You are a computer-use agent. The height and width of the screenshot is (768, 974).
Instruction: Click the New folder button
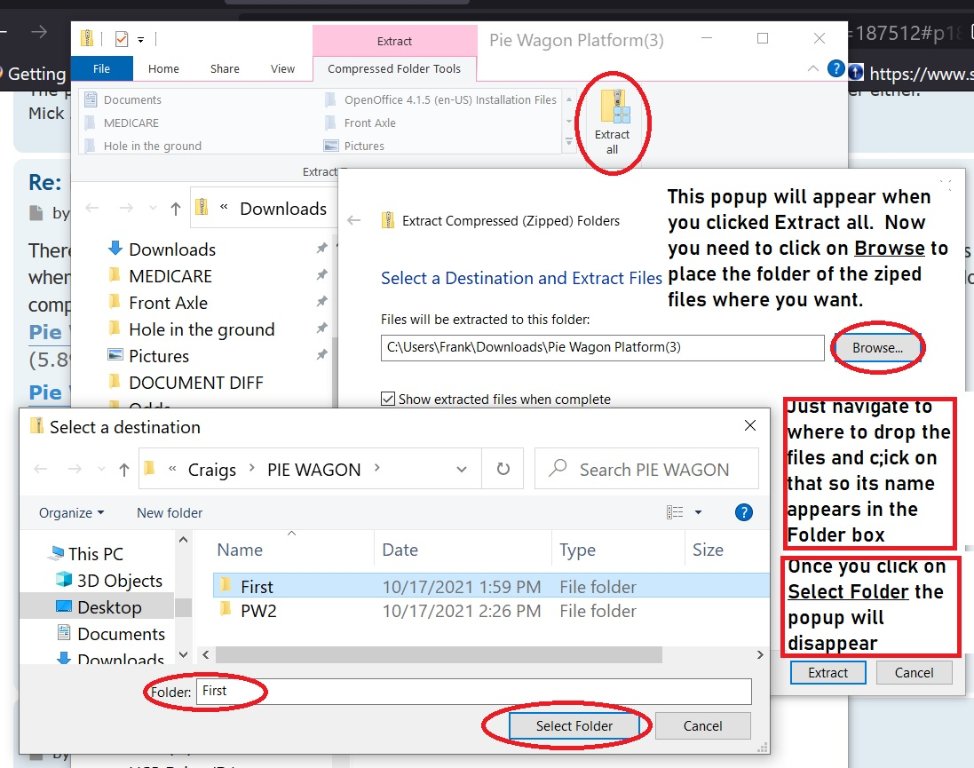pos(169,513)
